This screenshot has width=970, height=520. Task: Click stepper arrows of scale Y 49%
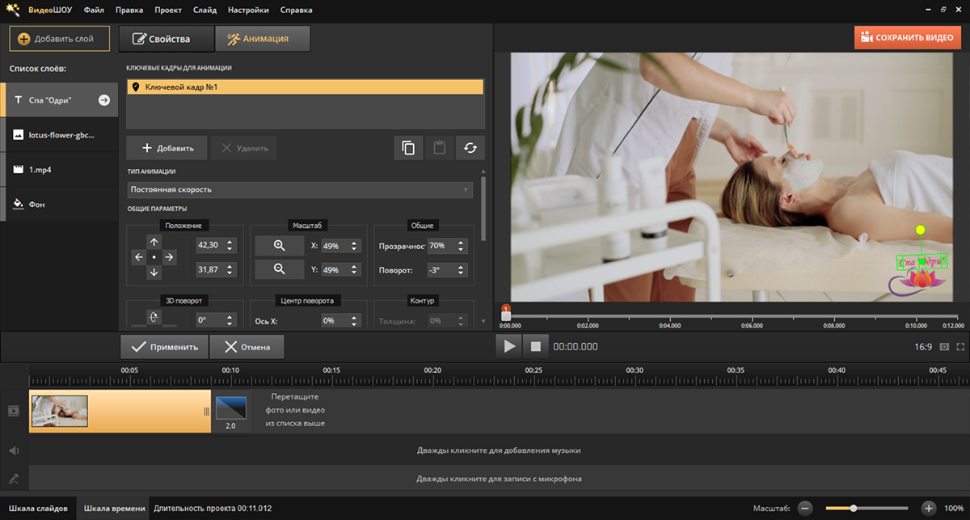354,270
